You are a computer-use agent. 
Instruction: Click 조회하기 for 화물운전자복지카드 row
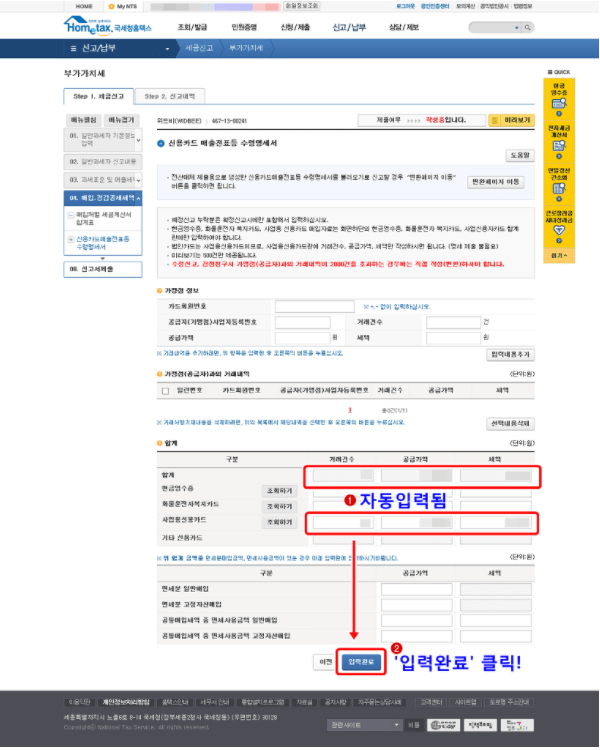pyautogui.click(x=279, y=506)
